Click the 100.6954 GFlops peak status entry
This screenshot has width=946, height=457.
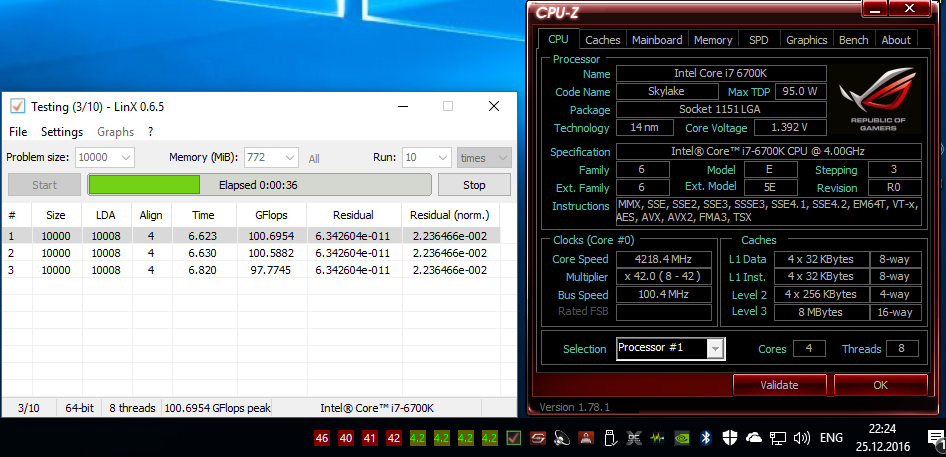click(218, 408)
